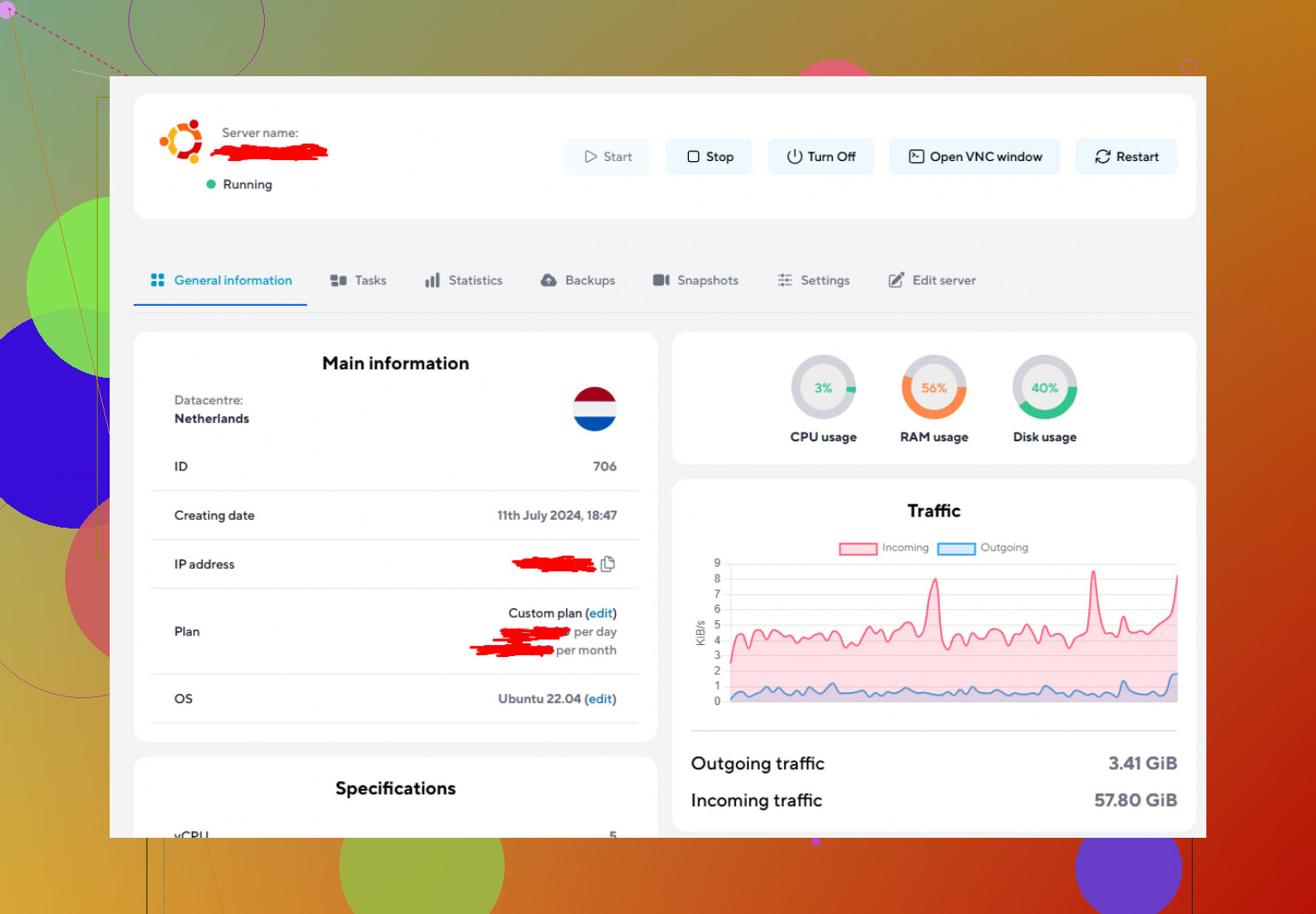Restart the server
Screen dimensions: 1316x914
[1126, 157]
